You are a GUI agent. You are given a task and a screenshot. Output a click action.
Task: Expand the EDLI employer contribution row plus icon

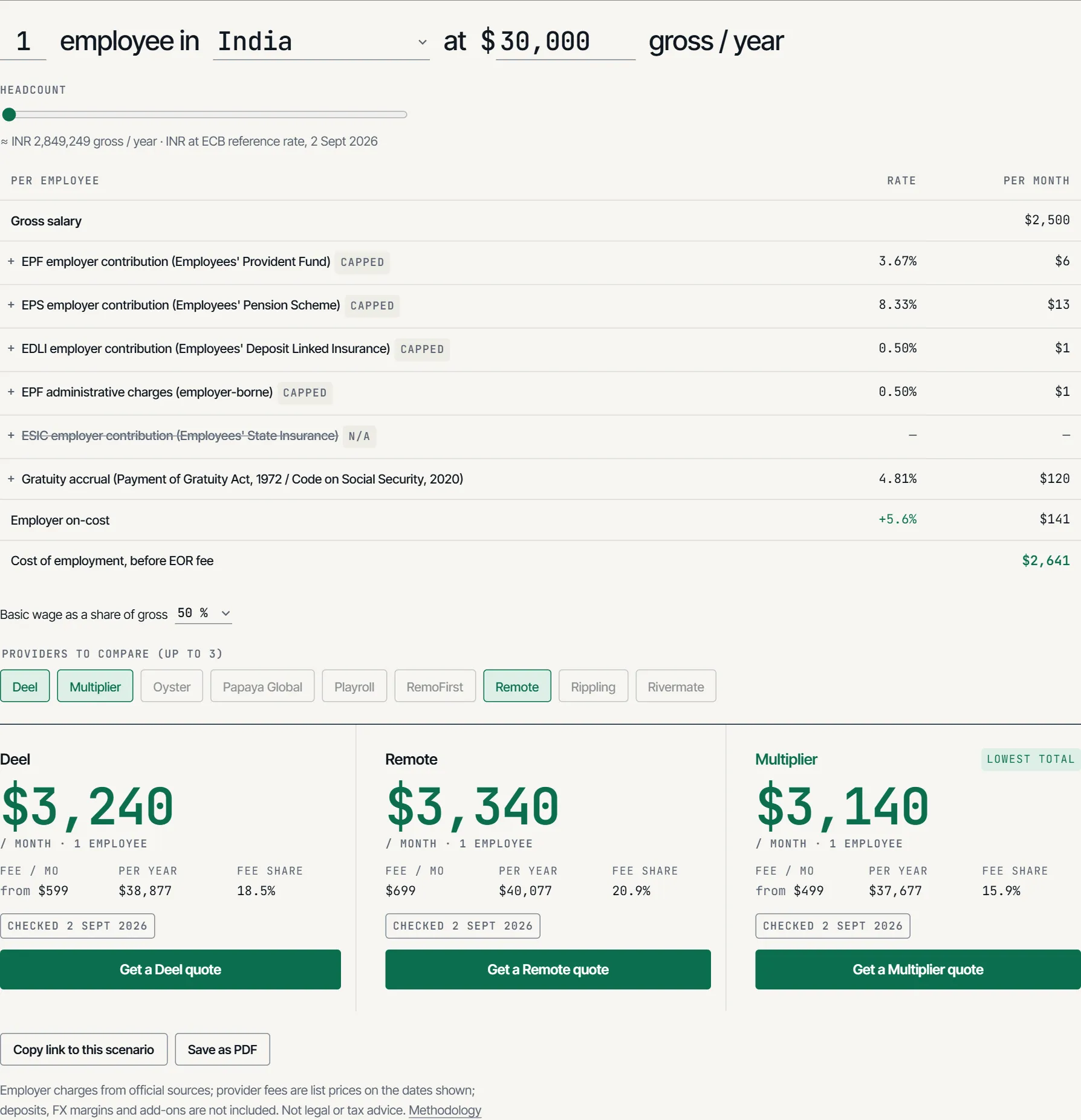(x=11, y=349)
